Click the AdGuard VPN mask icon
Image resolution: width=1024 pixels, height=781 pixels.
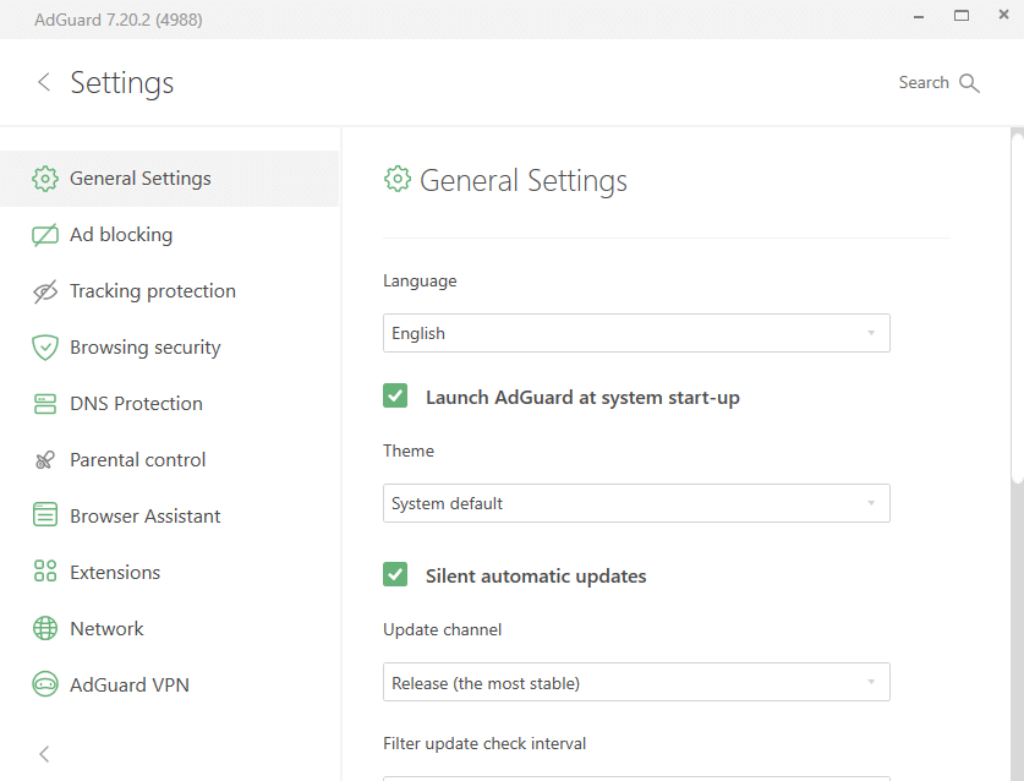click(x=45, y=684)
